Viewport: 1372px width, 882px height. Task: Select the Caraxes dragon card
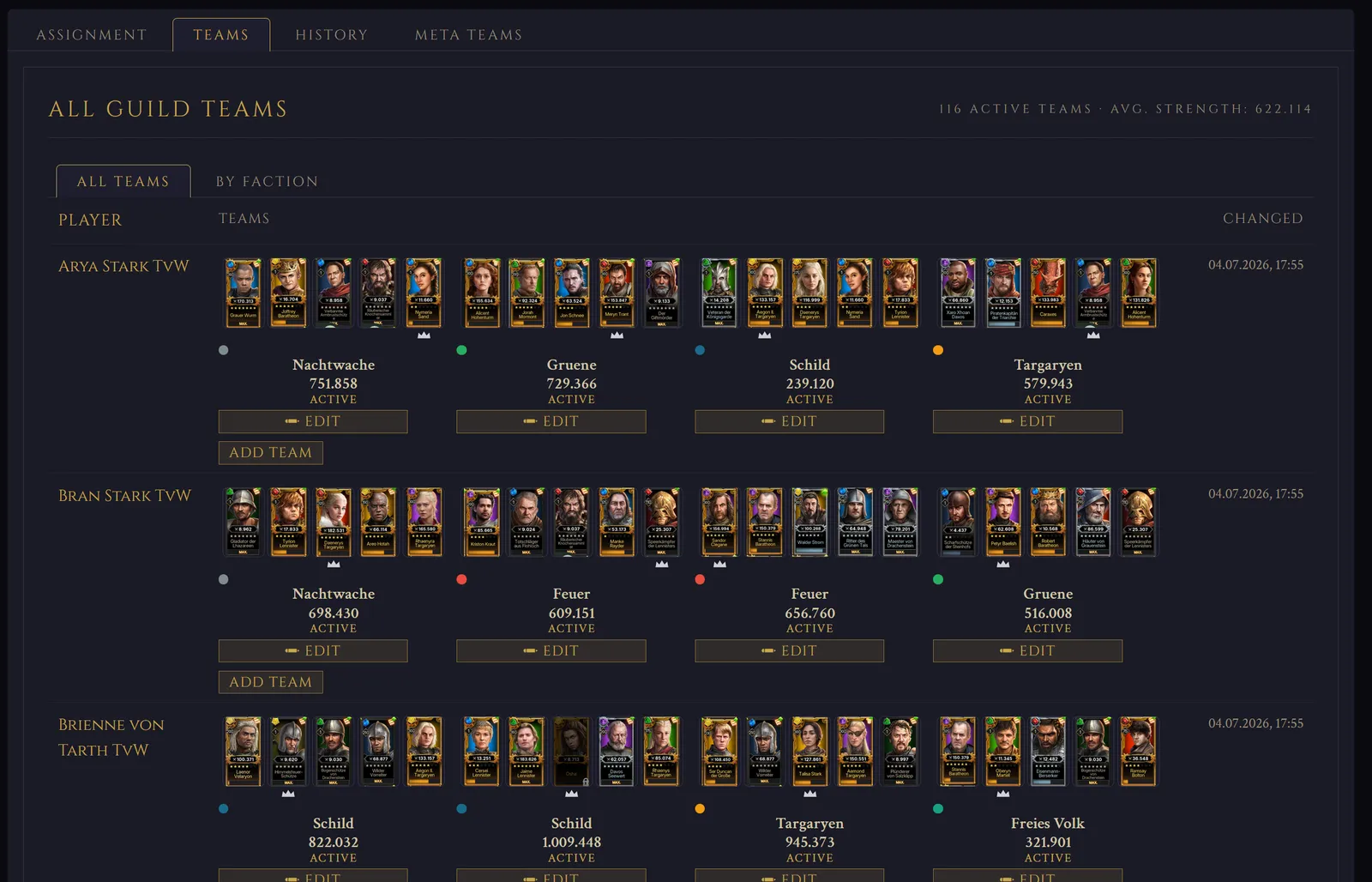pos(1048,293)
